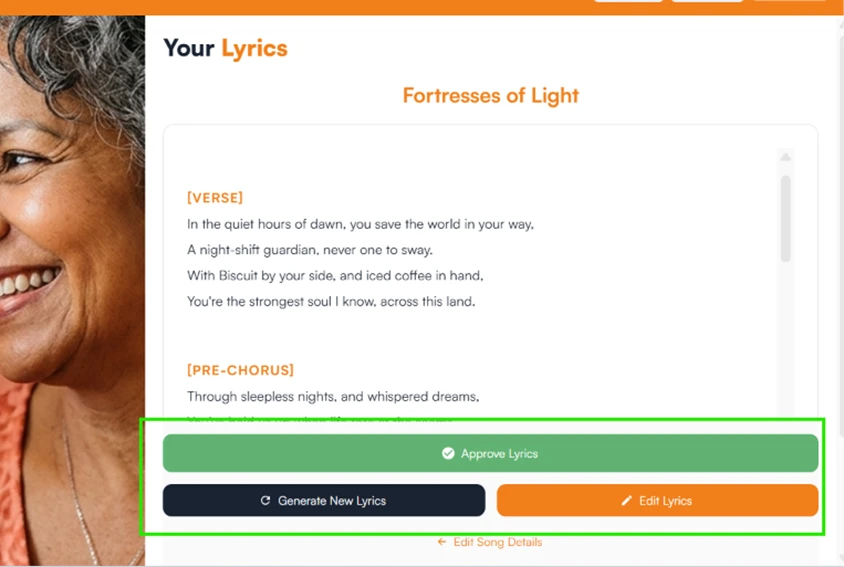Click the pencil icon on Edit Lyrics
Screen dimensions: 844x567
(626, 501)
